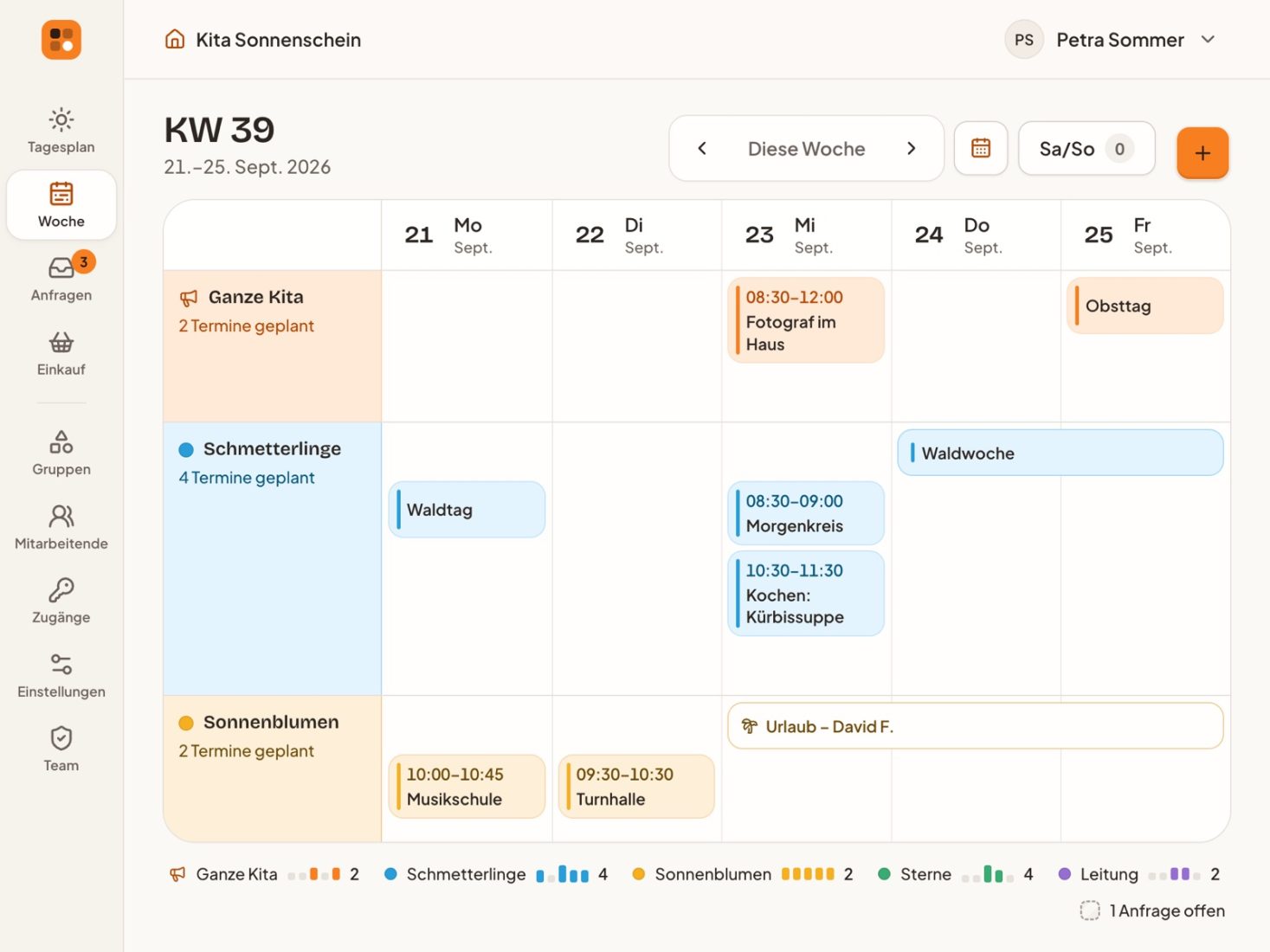
Task: Go to previous week arrow
Action: pyautogui.click(x=702, y=149)
